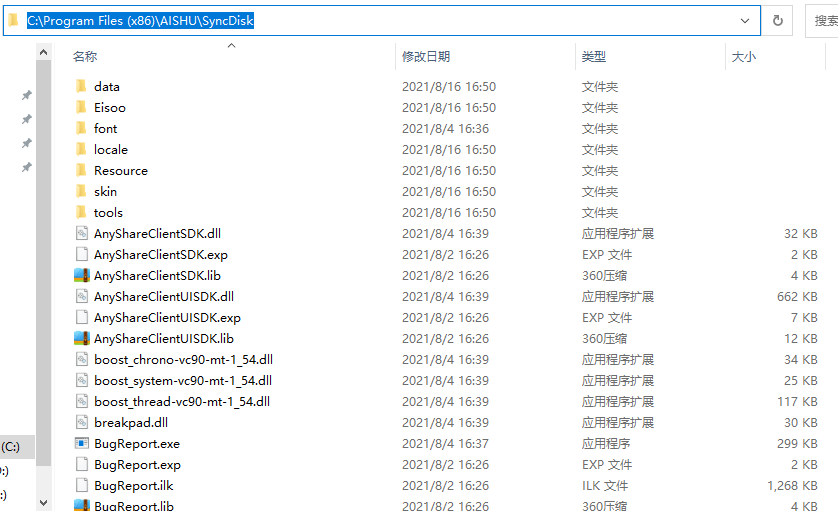Select the breakpad.dll file name
Viewport: 838px width, 523px height.
pyautogui.click(x=131, y=423)
